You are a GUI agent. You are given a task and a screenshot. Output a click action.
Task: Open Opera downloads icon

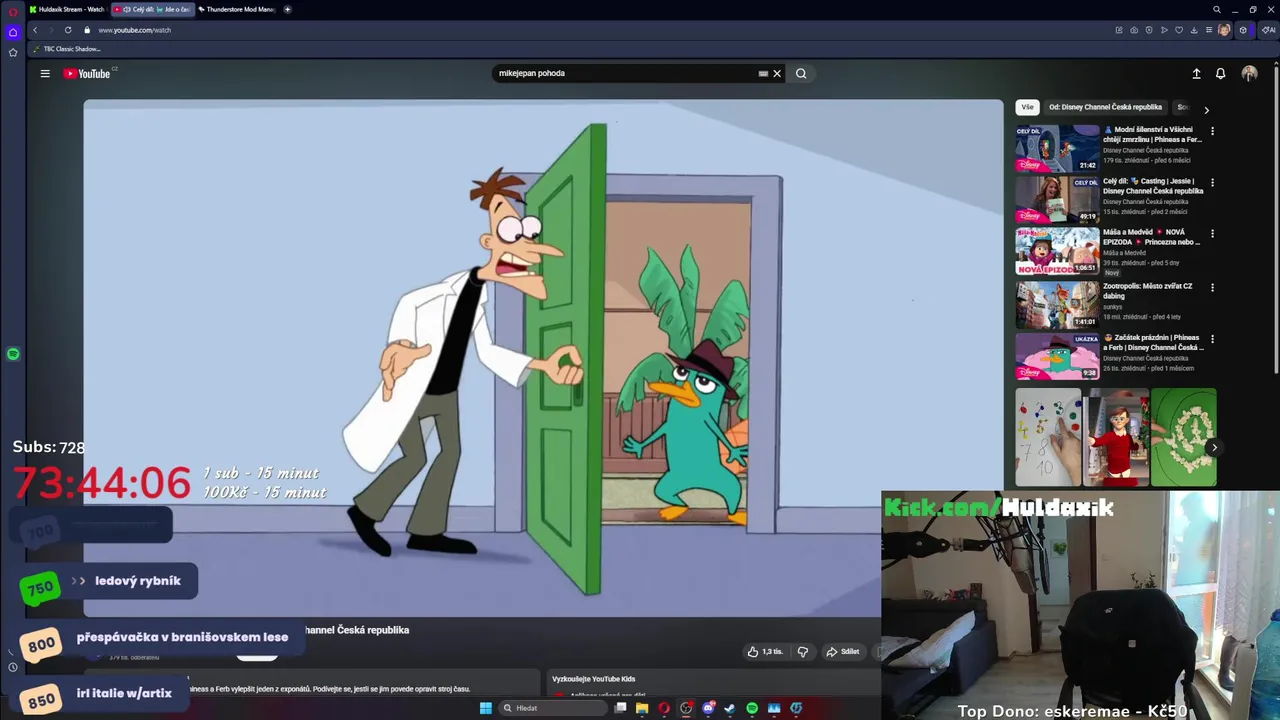1194,30
